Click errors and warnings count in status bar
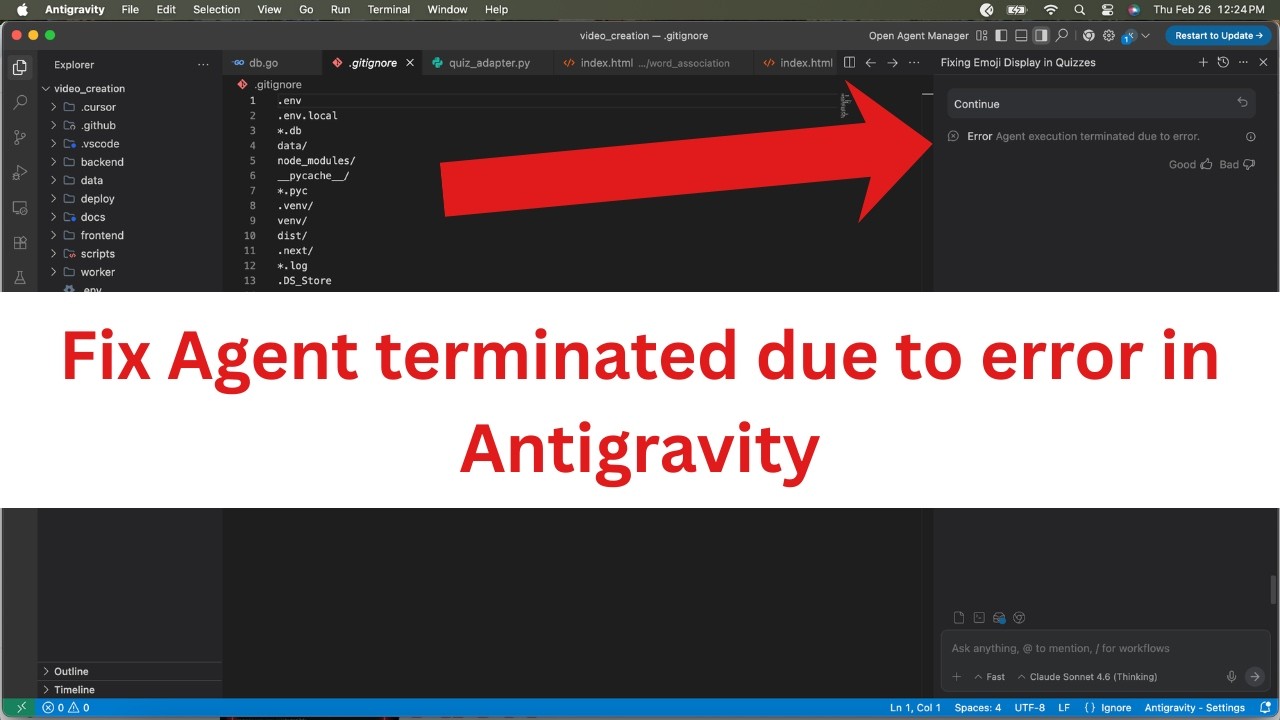Screen dimensions: 1280x720 65,708
